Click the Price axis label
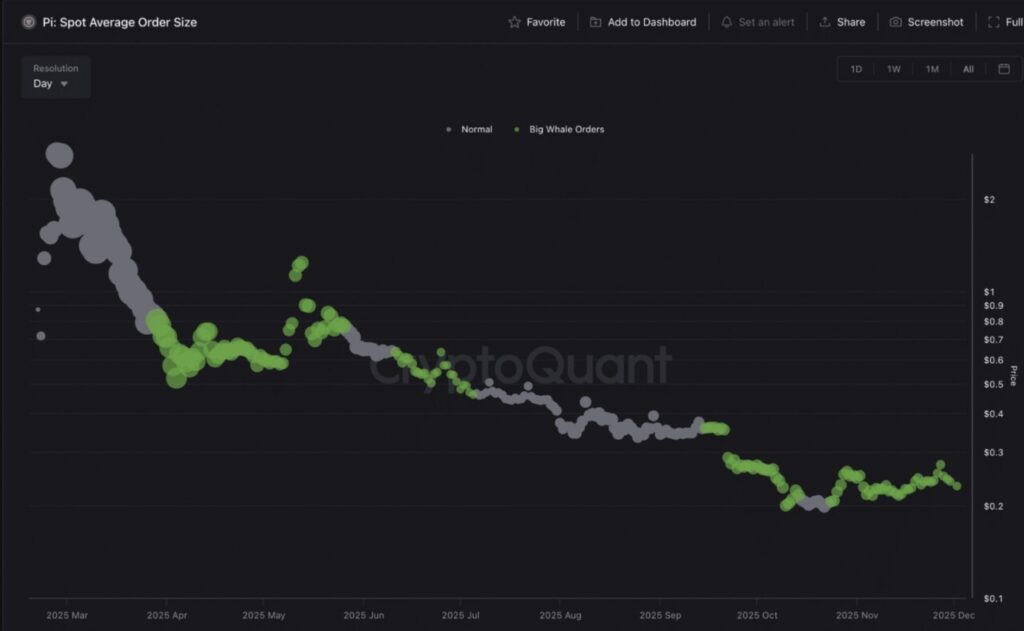The image size is (1024, 631). coord(1012,375)
